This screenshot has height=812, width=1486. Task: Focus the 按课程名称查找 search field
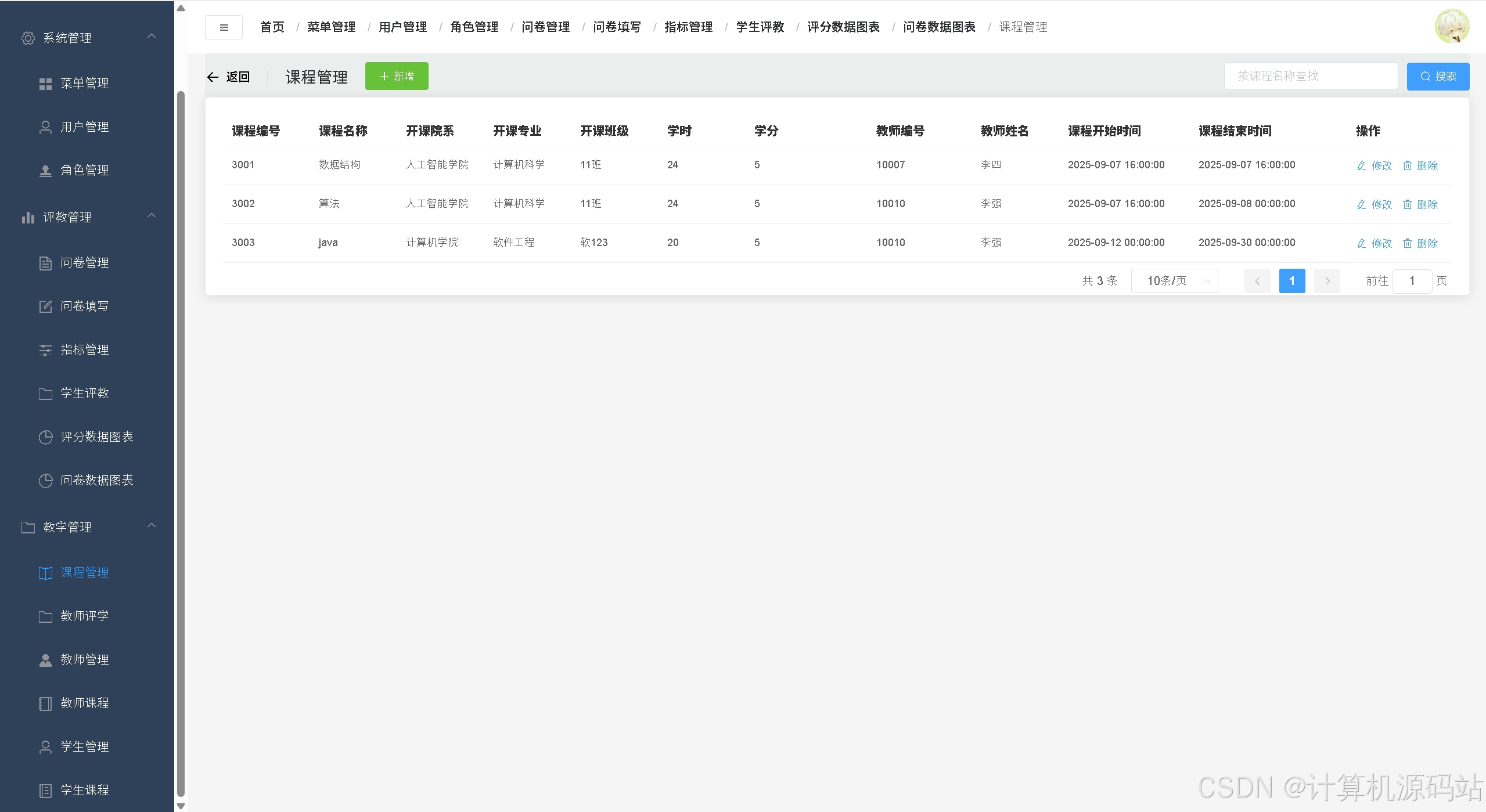[1311, 76]
